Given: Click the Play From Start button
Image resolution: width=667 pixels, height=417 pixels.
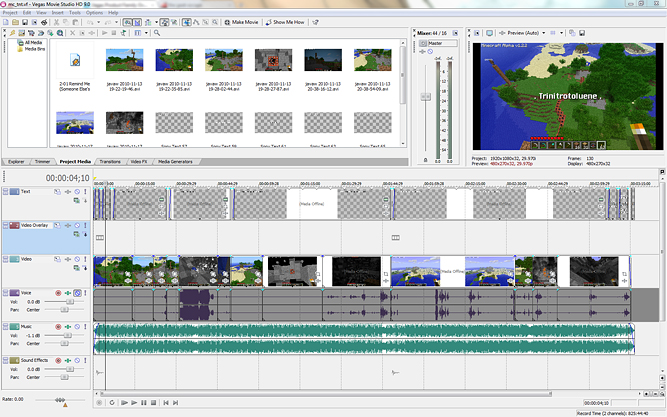Looking at the screenshot, I should pos(124,403).
